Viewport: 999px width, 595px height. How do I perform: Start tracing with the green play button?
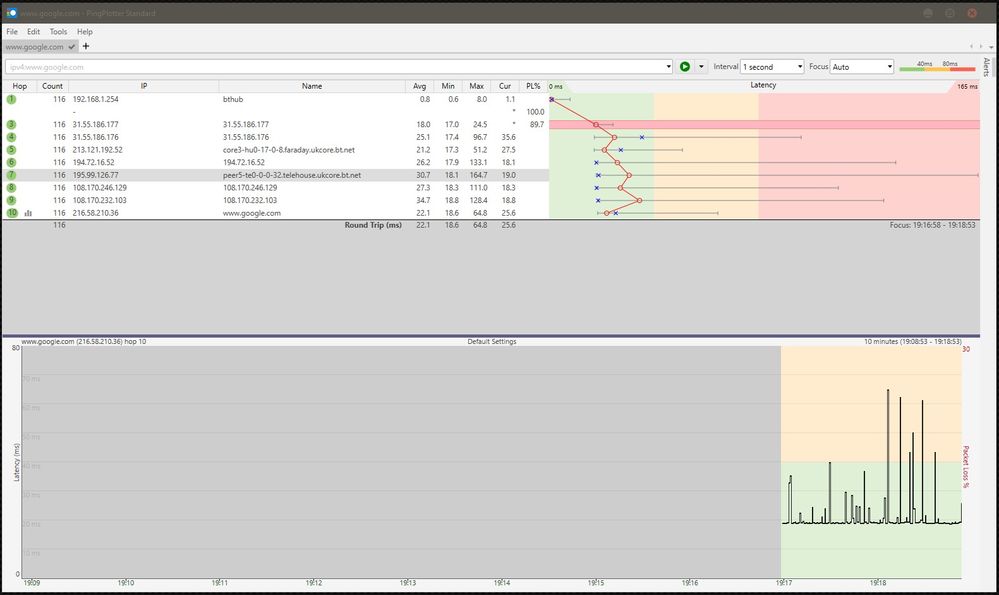[x=685, y=67]
